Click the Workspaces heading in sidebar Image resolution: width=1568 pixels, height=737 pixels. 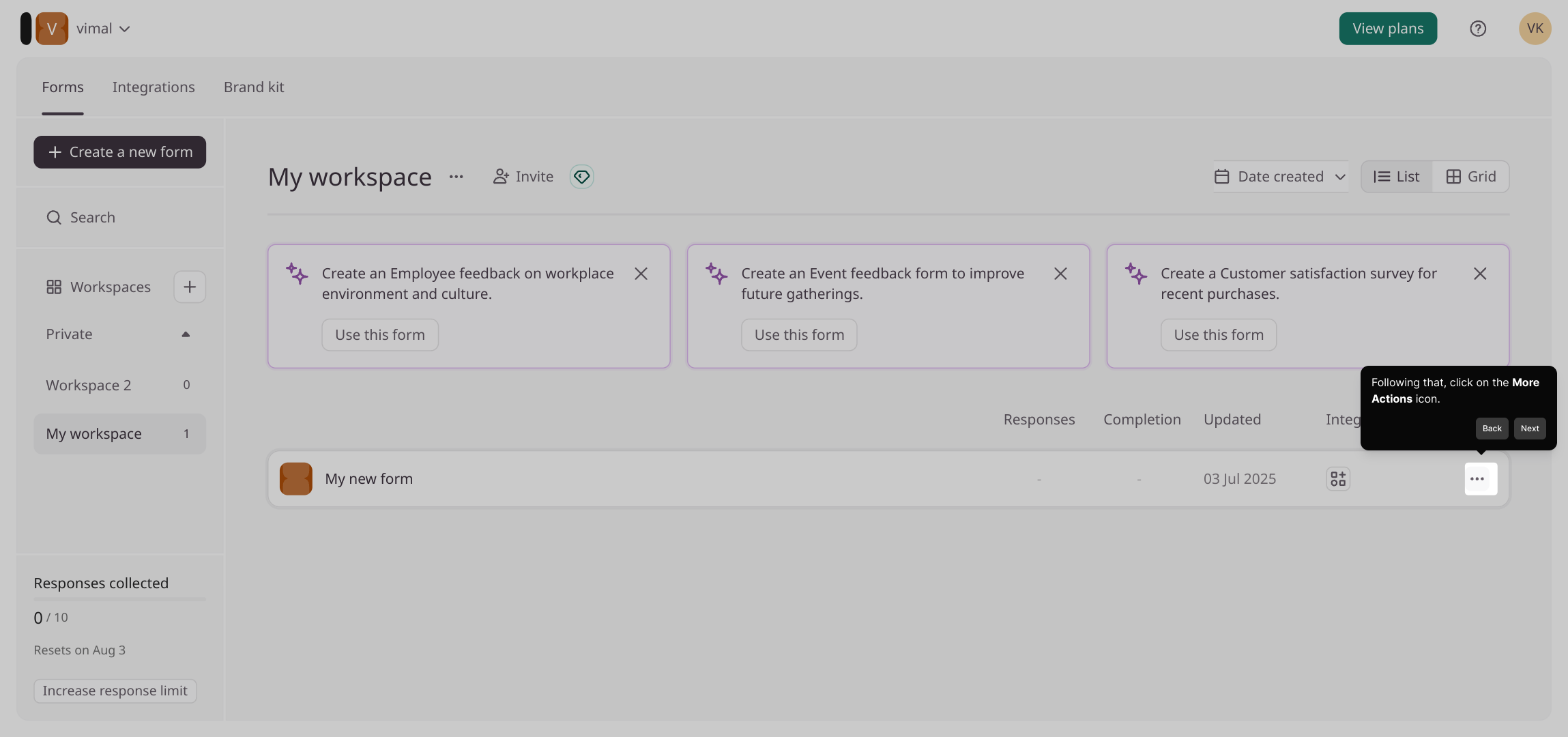pos(99,287)
